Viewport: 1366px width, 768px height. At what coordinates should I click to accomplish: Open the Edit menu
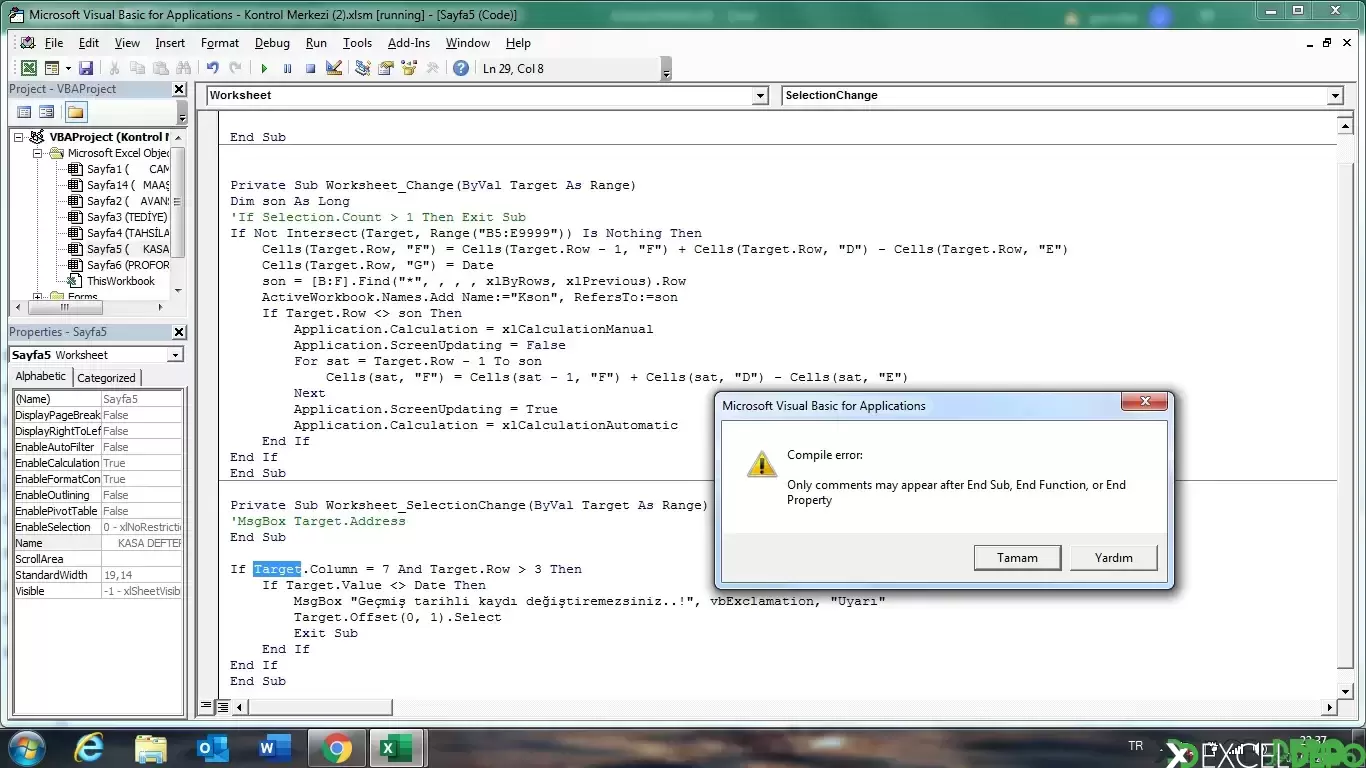tap(89, 43)
